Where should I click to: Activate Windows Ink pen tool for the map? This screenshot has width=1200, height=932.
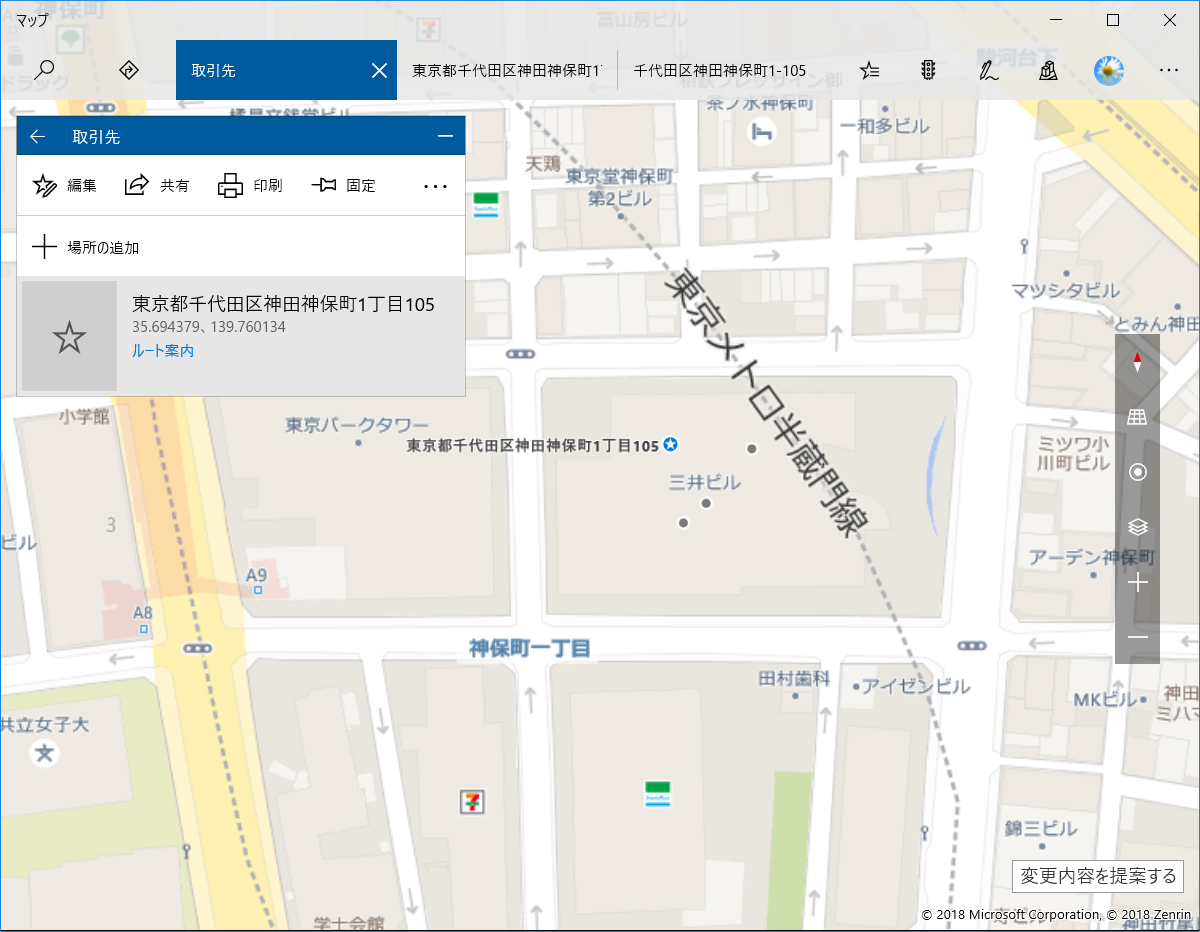(988, 70)
